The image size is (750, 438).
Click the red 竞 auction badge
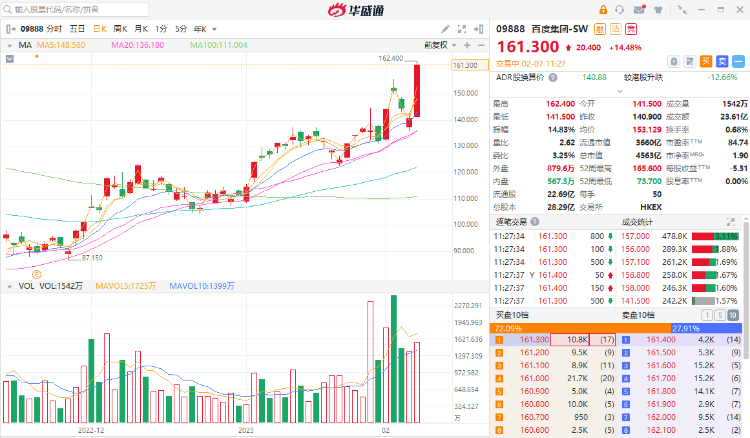[631, 29]
